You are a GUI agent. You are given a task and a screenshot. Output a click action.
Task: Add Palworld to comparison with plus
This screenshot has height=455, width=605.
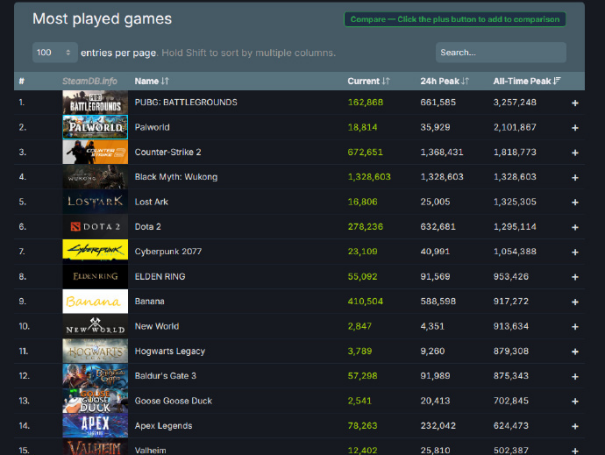coord(575,128)
